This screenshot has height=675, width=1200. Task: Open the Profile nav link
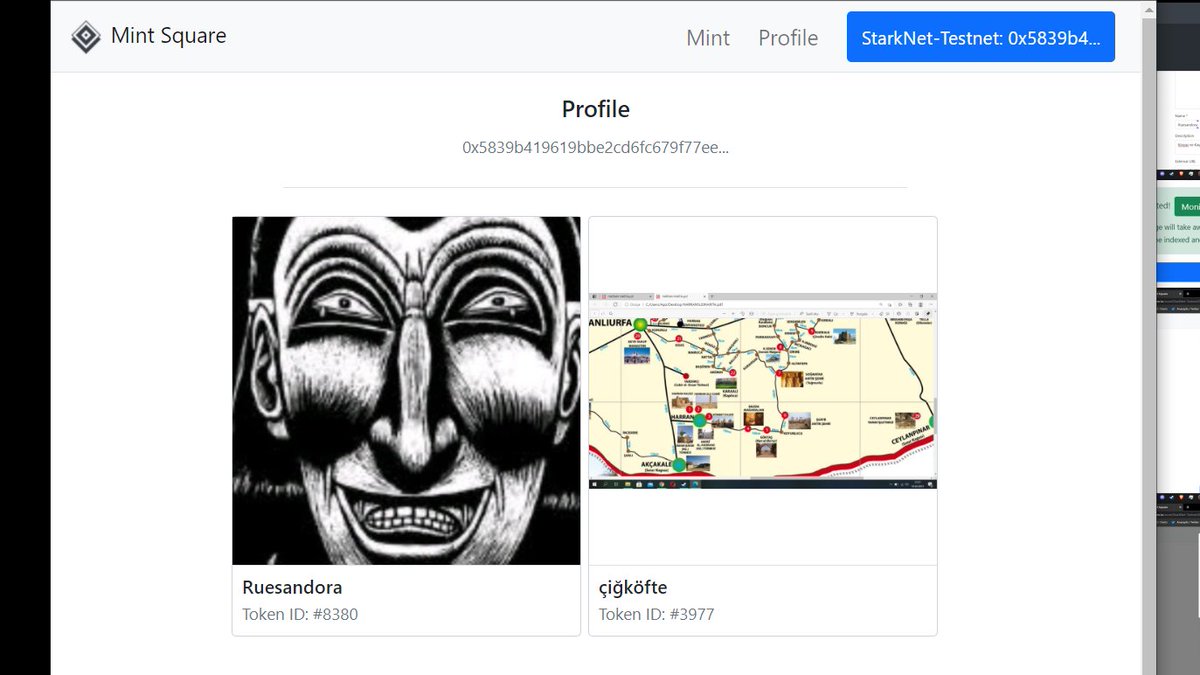click(788, 38)
